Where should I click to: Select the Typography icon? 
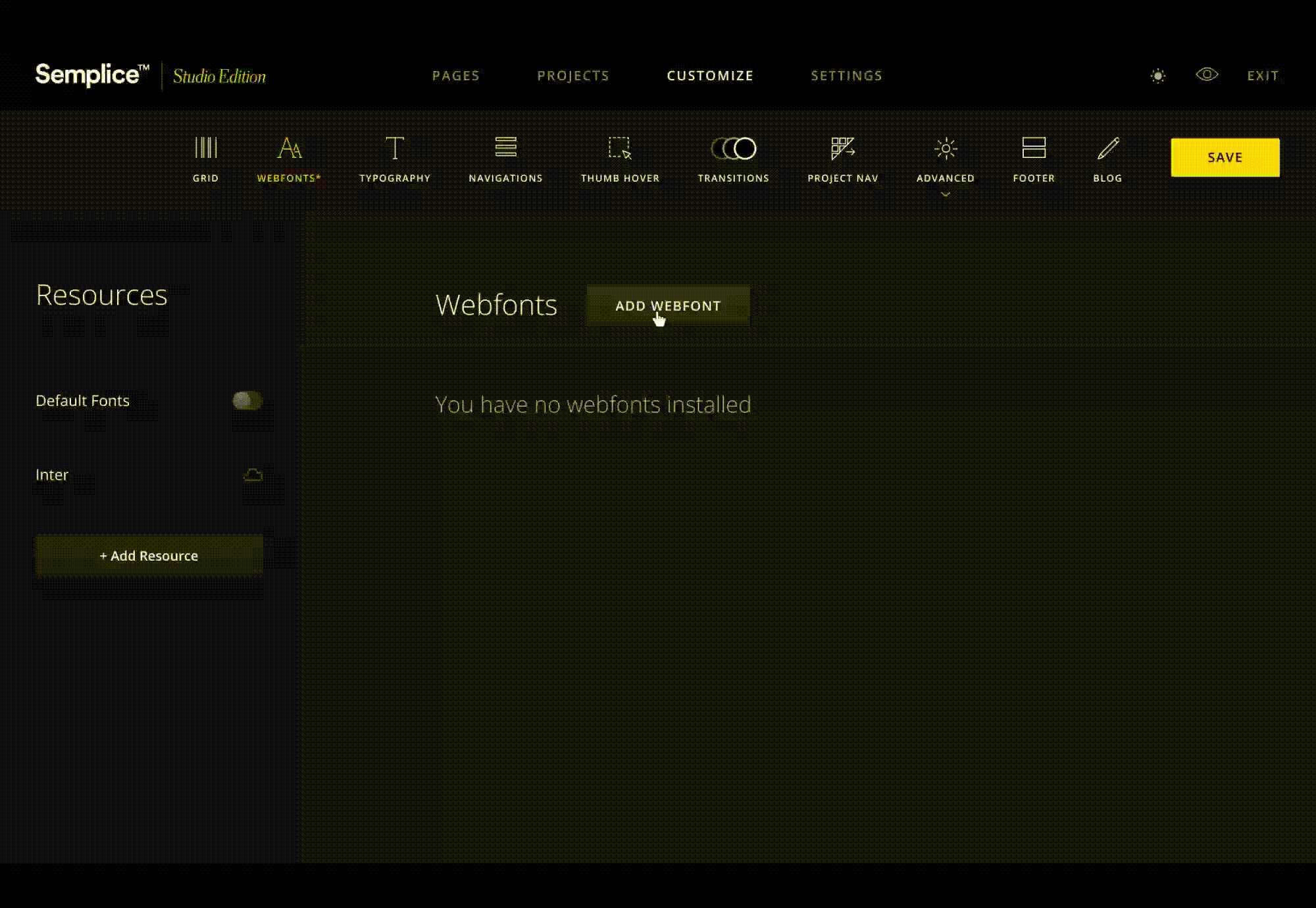pyautogui.click(x=394, y=148)
